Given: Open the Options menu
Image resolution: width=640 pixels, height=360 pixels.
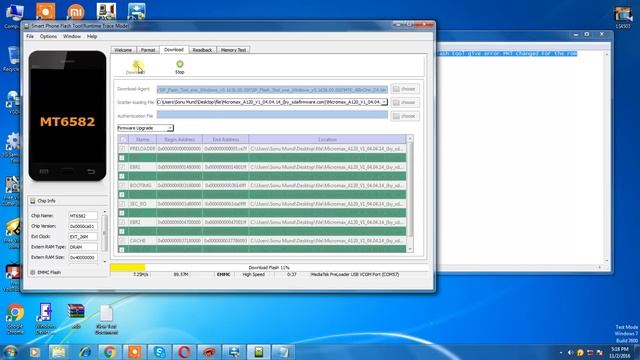Looking at the screenshot, I should (48, 36).
